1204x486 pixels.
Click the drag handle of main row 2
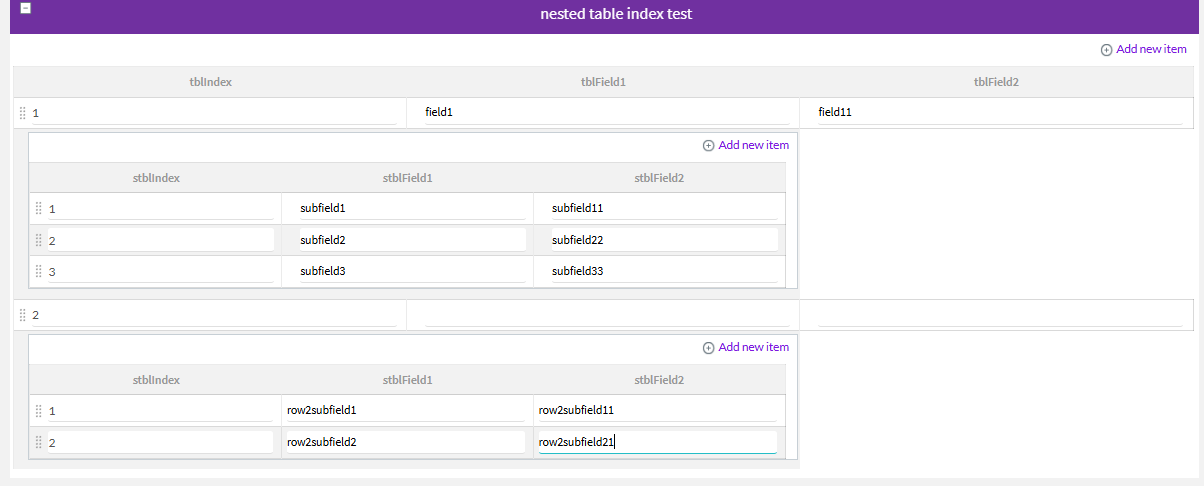coord(23,315)
